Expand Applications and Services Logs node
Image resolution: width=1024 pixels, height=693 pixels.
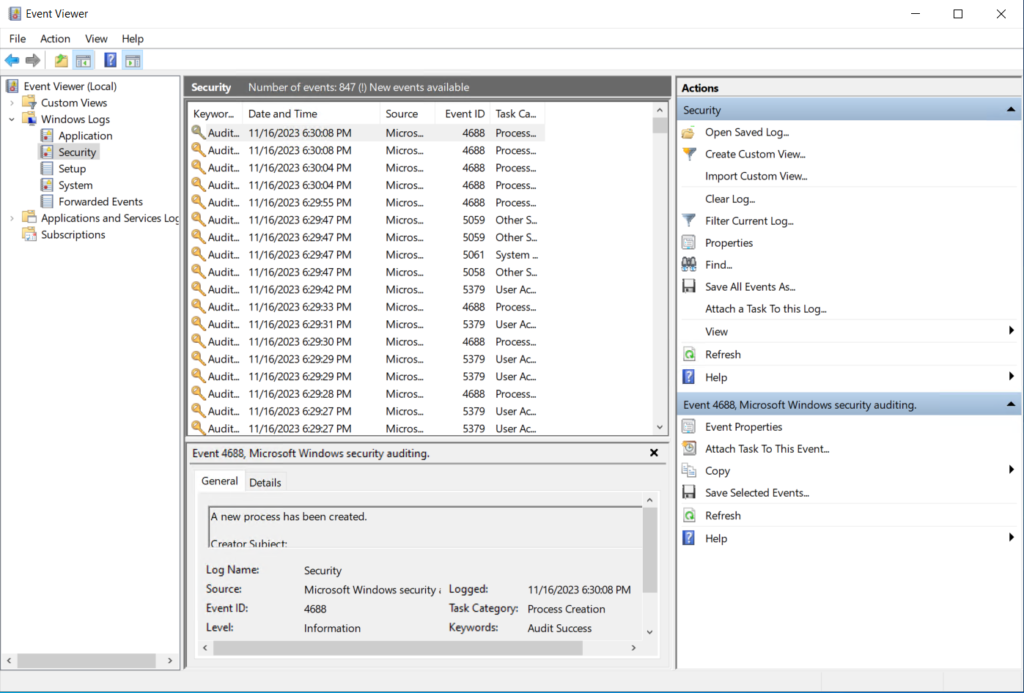click(x=11, y=218)
